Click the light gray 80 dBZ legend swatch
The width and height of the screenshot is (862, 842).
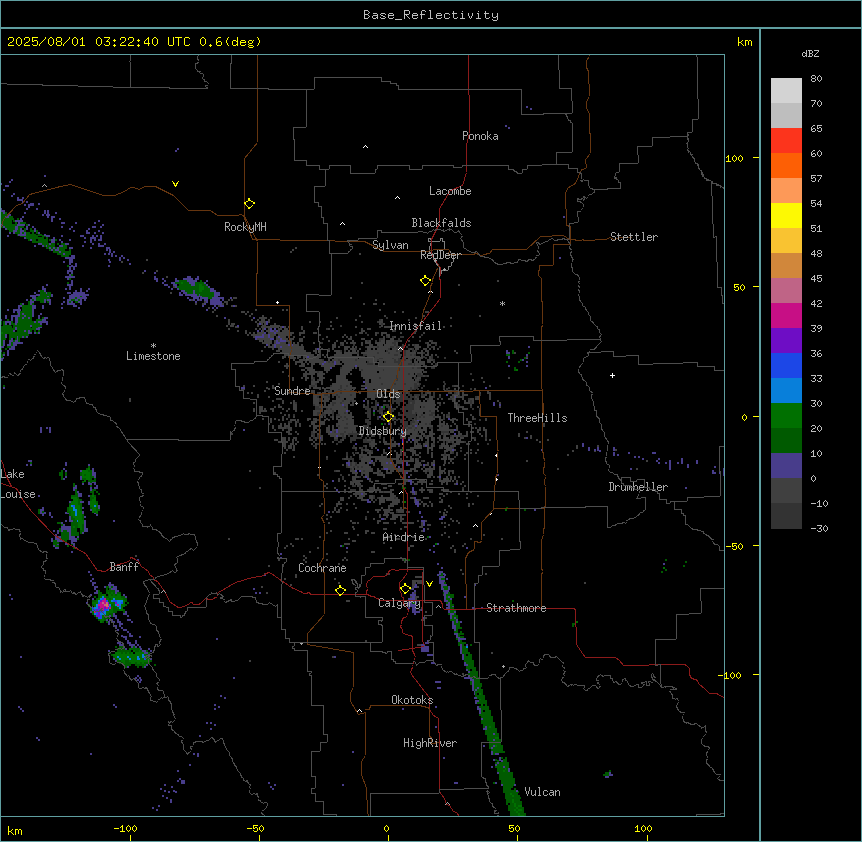click(x=786, y=91)
